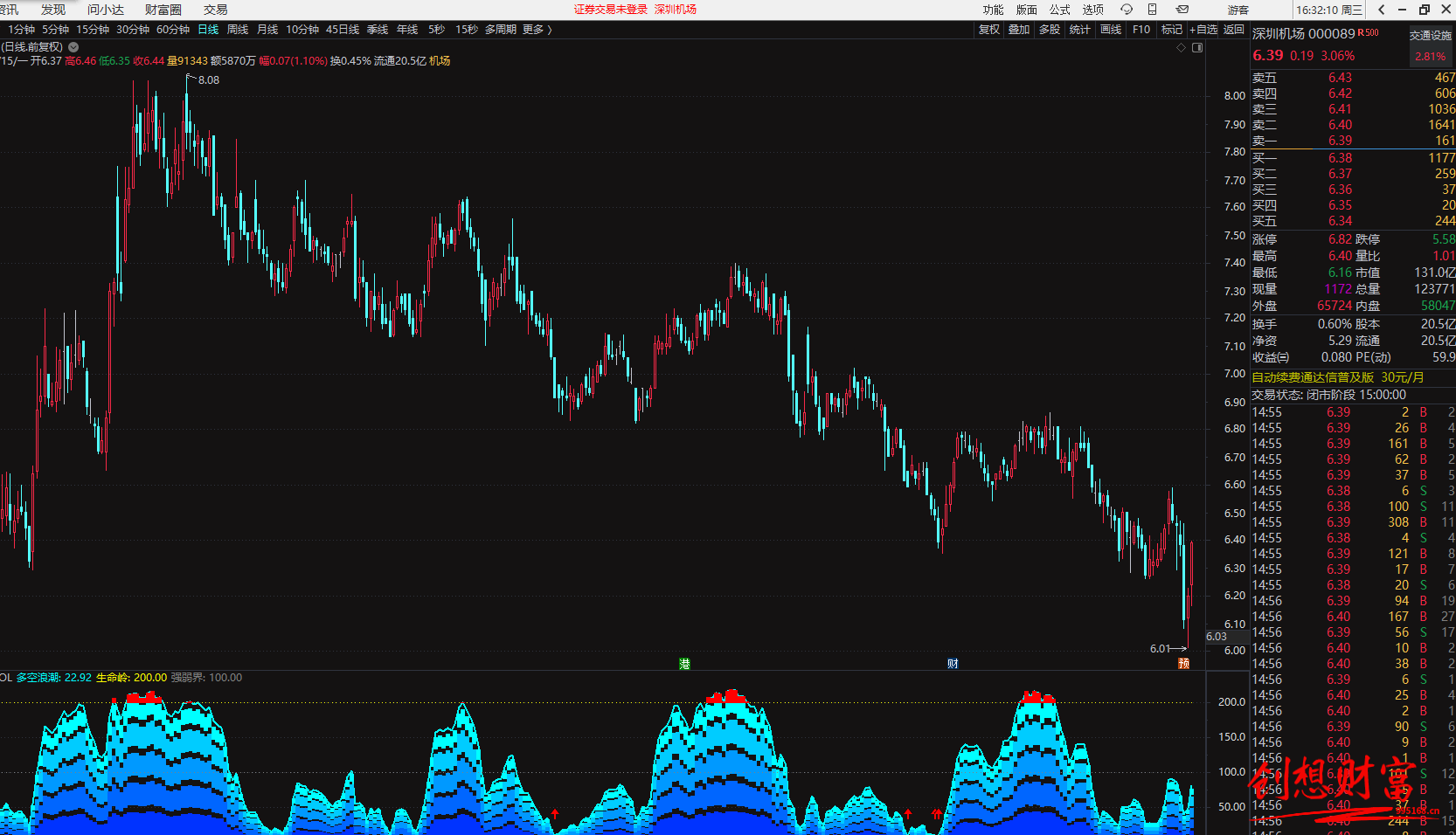
Task: Click the 6.01 low price marker
Action: pyautogui.click(x=1160, y=649)
